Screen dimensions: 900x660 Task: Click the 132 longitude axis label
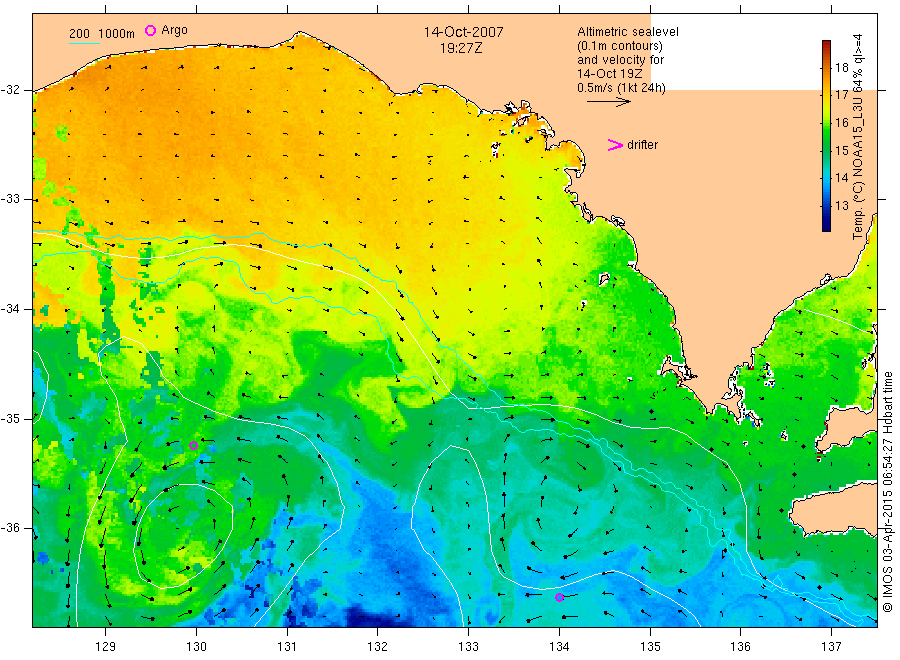pos(378,646)
